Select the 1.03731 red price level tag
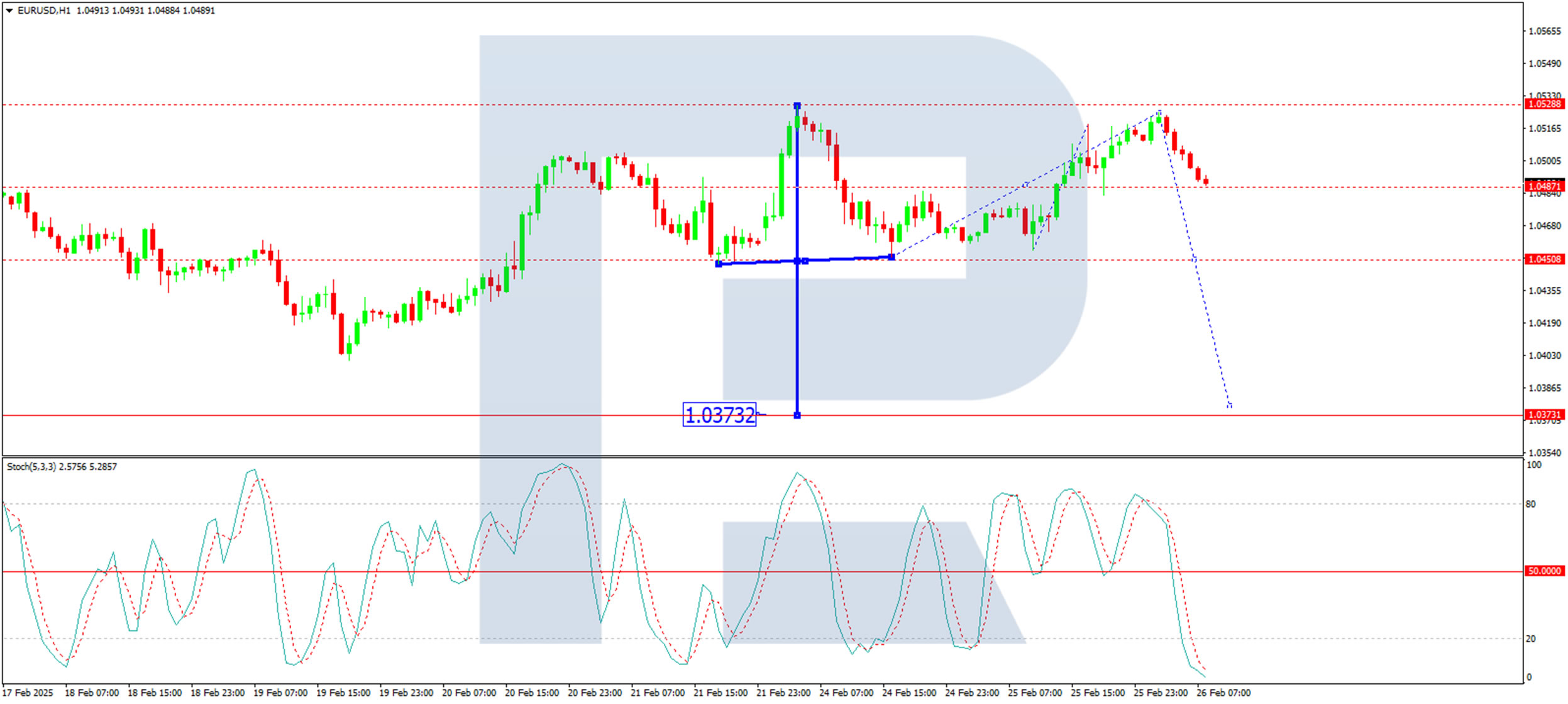Viewport: 1568px width, 704px height. coord(1544,415)
